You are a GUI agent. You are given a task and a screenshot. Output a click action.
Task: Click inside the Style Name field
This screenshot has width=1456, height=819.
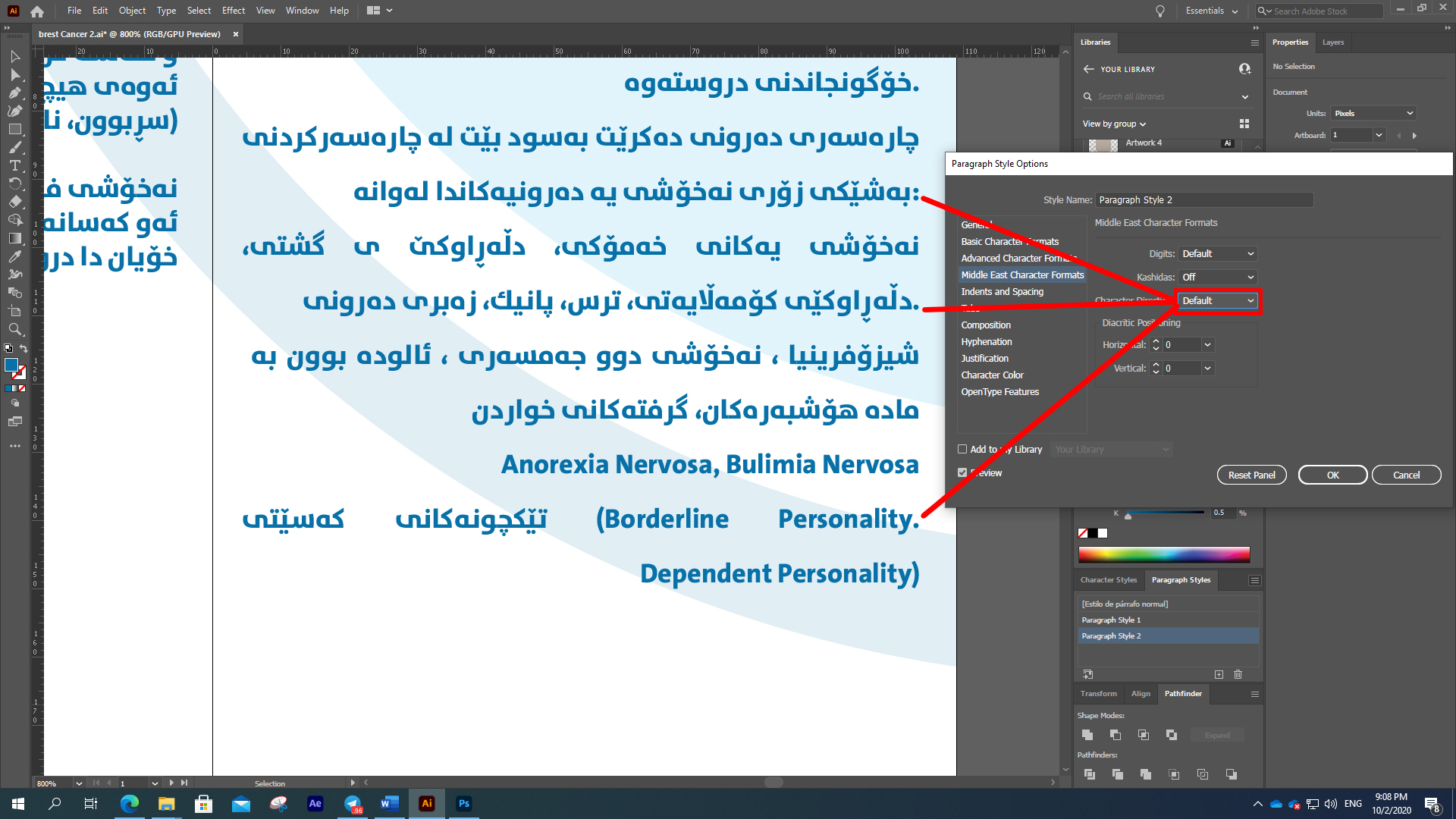coord(1204,199)
